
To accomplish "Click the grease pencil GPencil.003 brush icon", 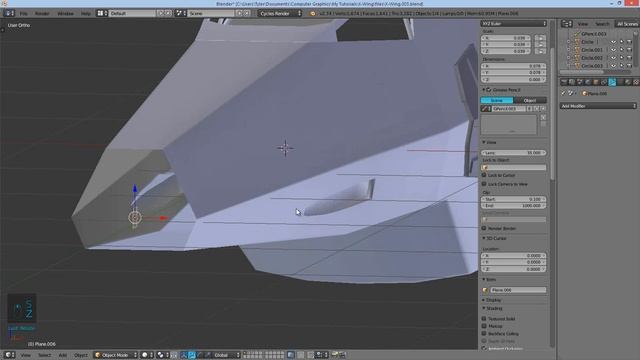I will [486, 109].
